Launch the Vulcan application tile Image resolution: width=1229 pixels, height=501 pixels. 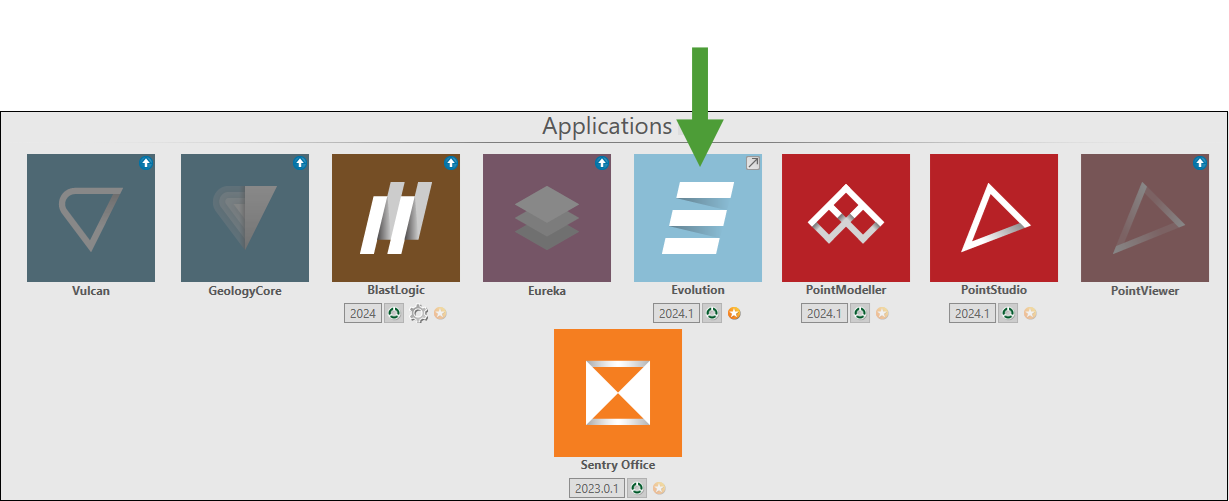point(91,218)
